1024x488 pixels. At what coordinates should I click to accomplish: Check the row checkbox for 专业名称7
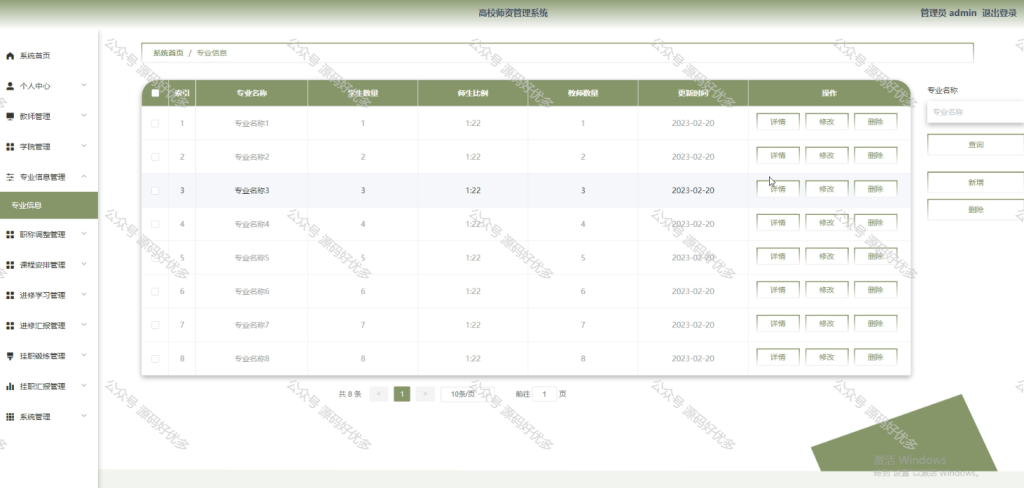pos(155,325)
